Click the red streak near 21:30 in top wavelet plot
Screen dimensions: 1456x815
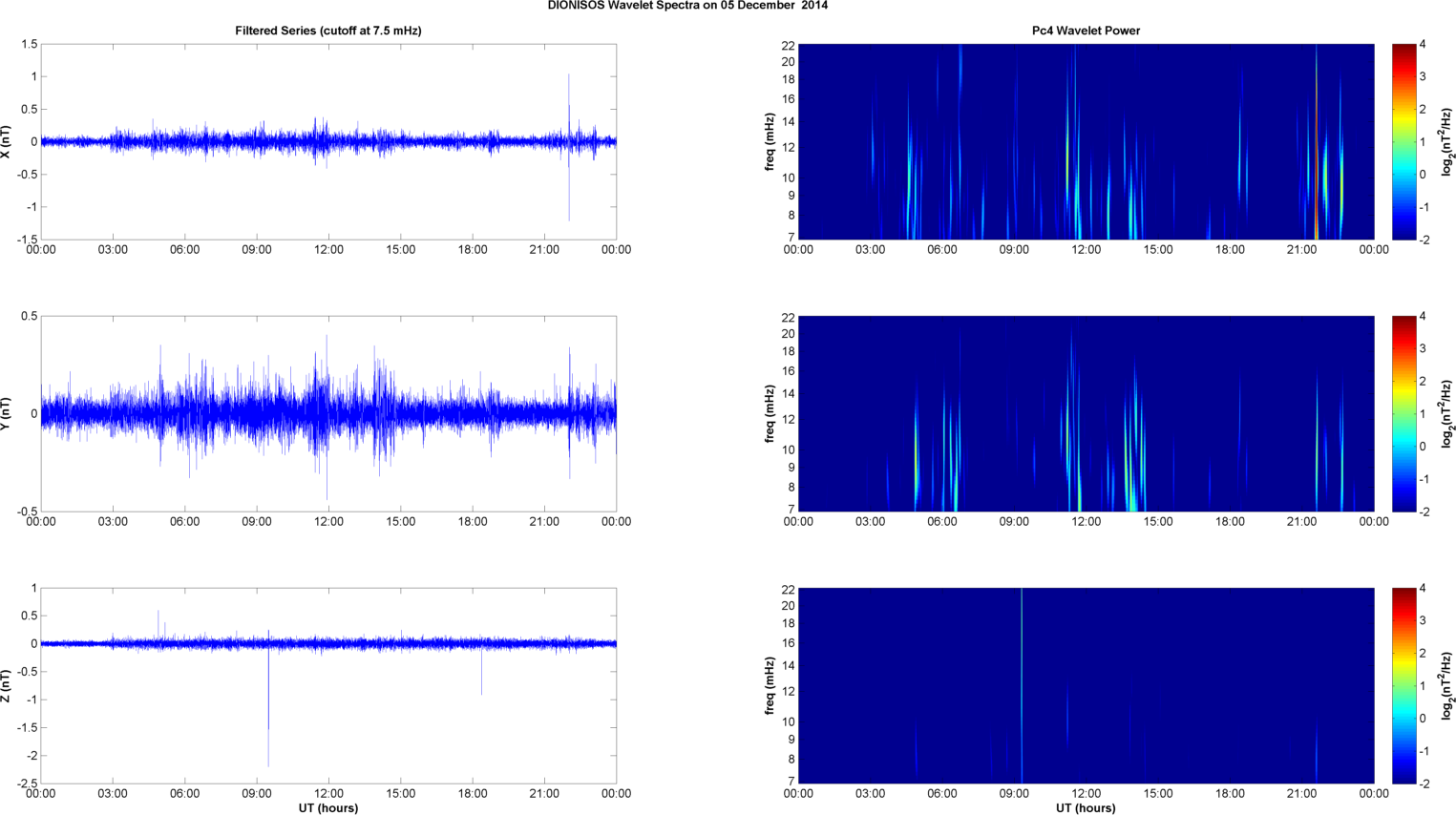(x=1316, y=141)
